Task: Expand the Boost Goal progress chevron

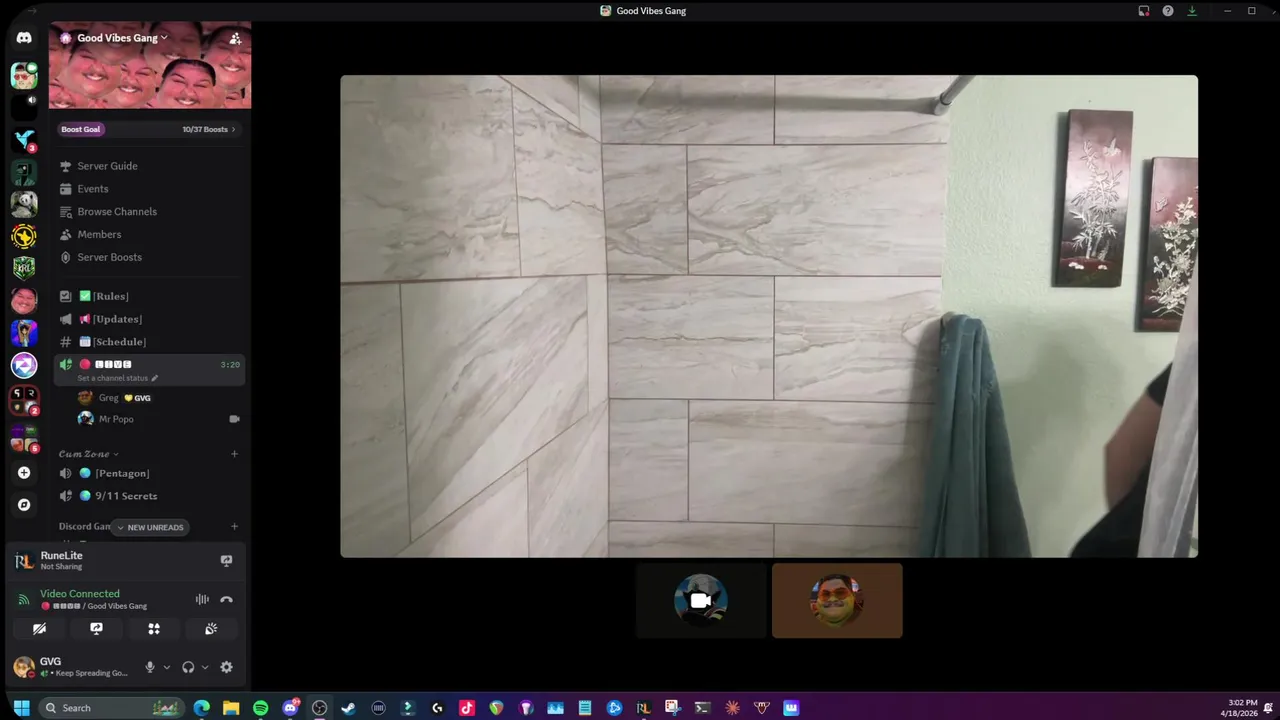Action: [x=234, y=129]
